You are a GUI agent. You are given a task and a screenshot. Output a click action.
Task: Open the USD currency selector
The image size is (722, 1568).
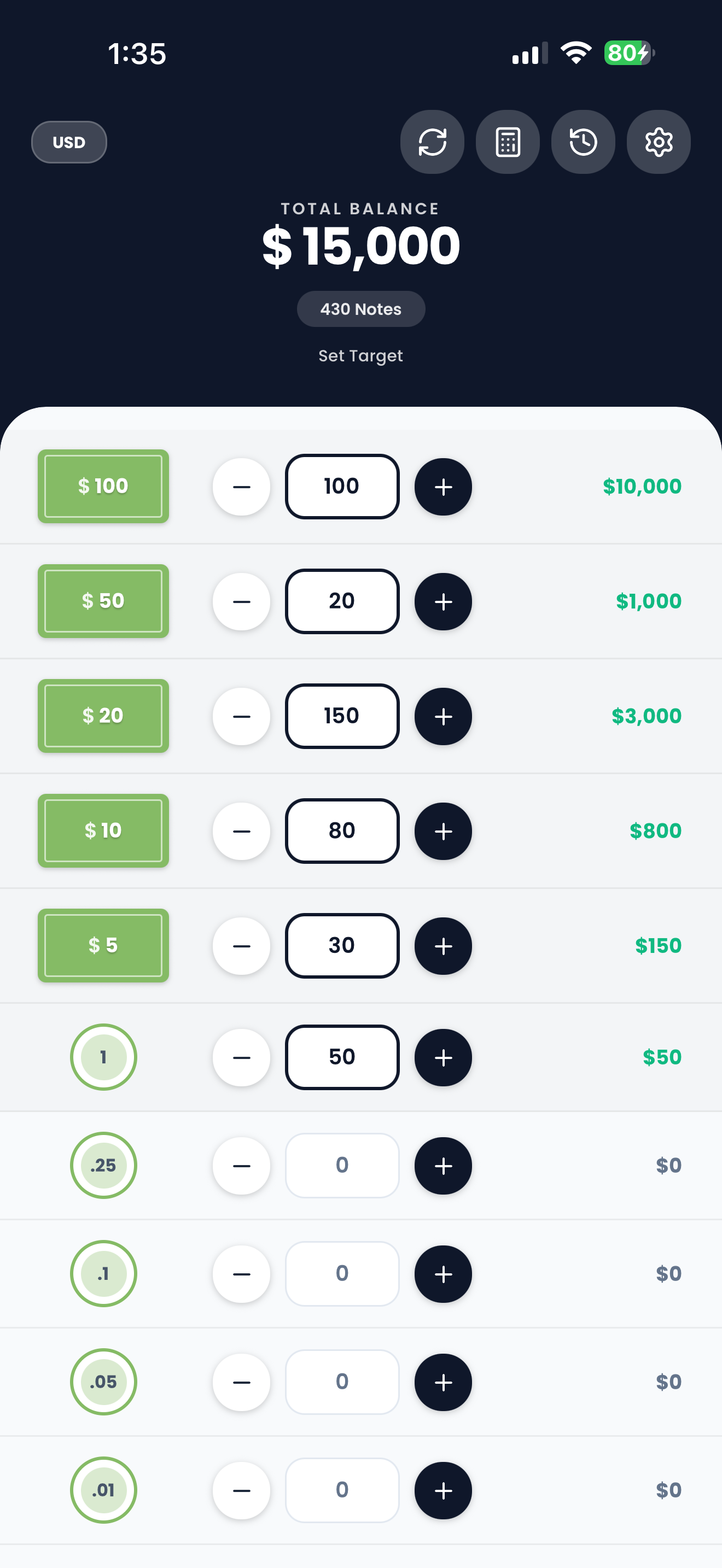point(69,142)
